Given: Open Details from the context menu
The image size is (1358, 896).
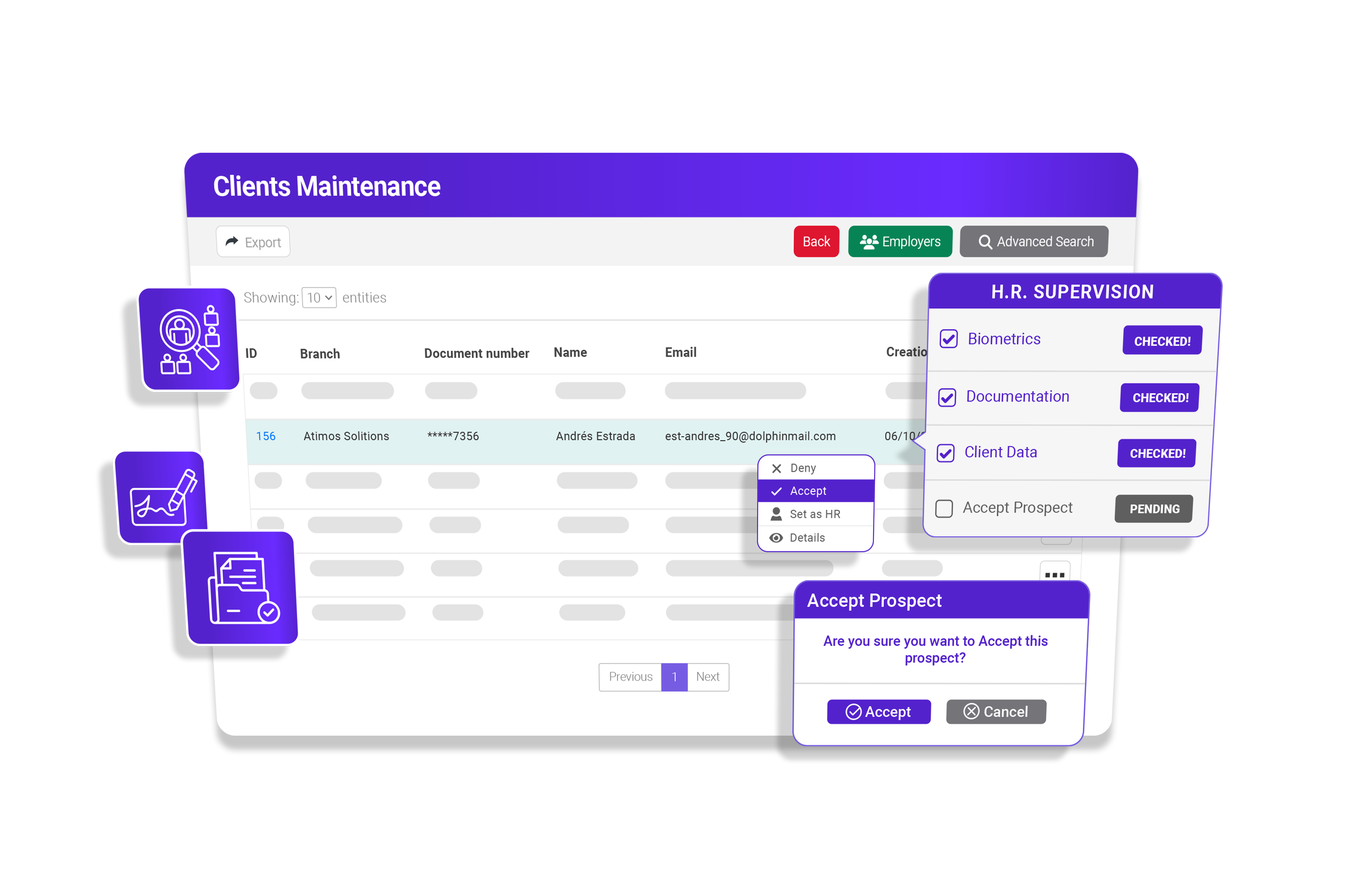Looking at the screenshot, I should point(816,538).
